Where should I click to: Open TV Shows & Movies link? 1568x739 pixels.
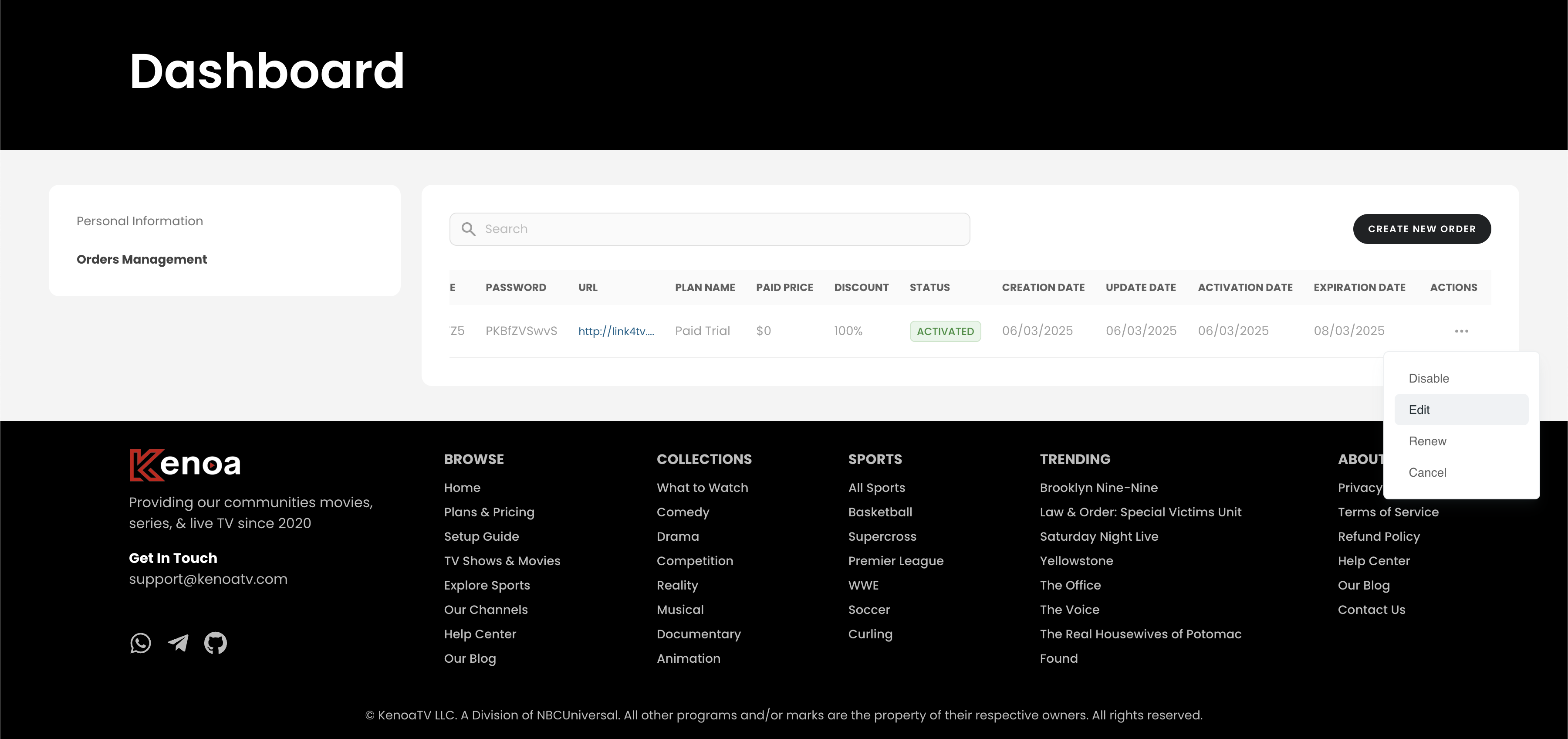pyautogui.click(x=502, y=561)
